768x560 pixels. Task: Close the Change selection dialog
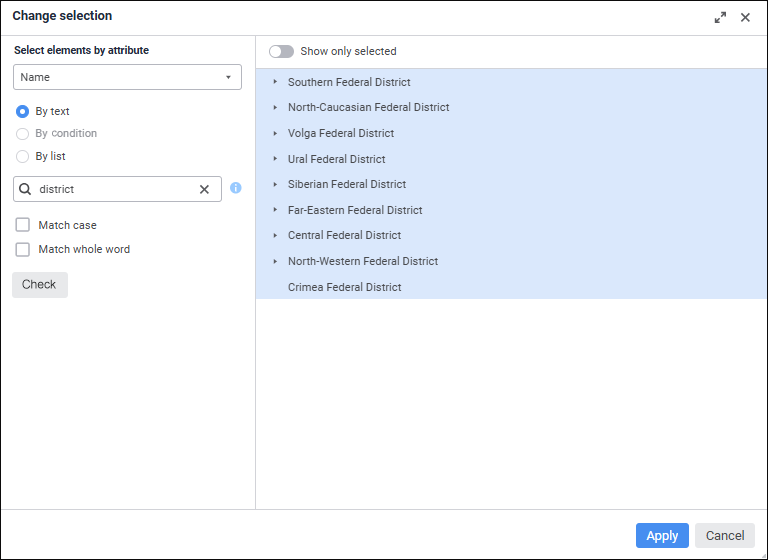point(745,17)
